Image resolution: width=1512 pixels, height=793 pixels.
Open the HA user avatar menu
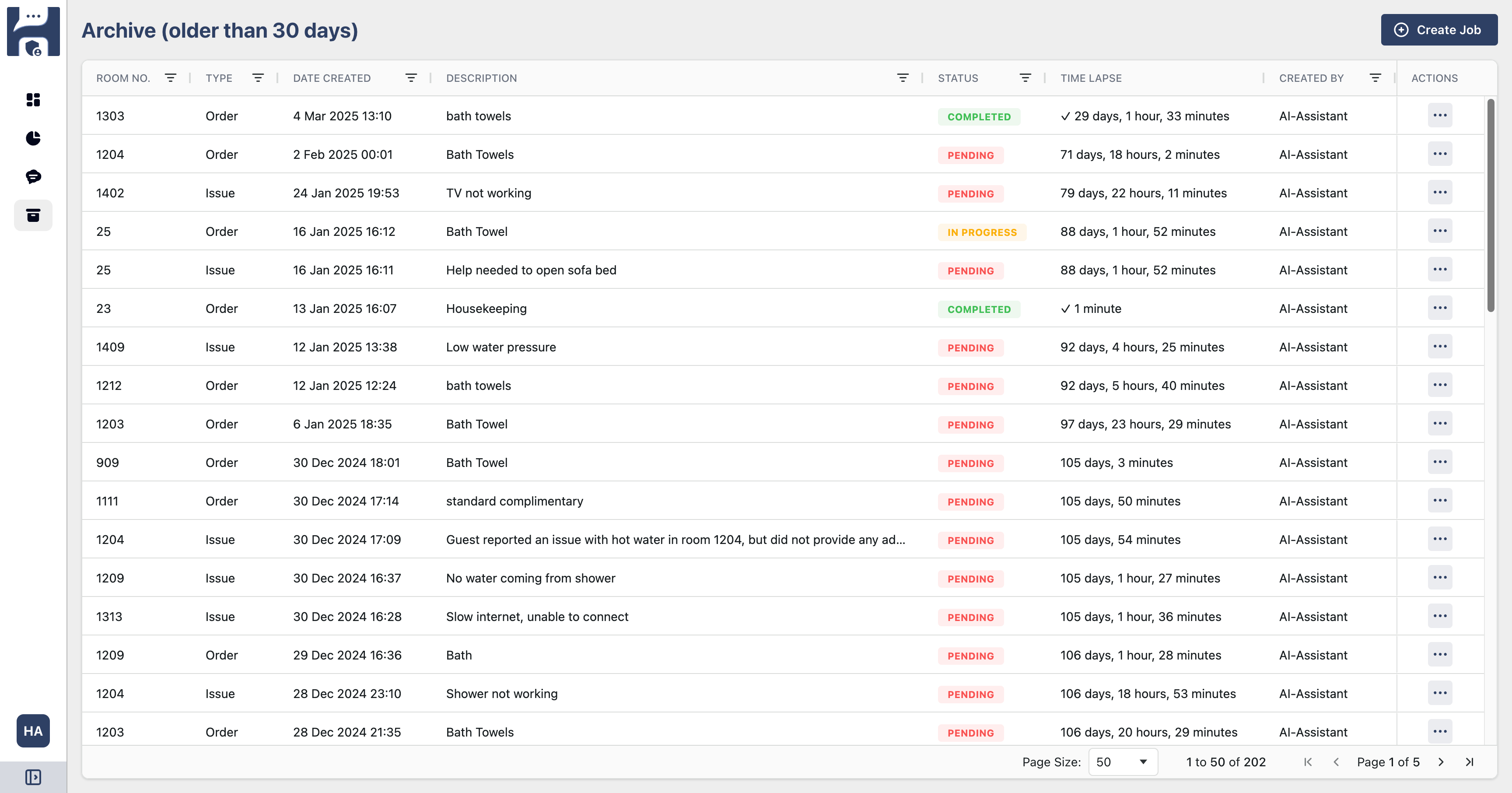[33, 731]
